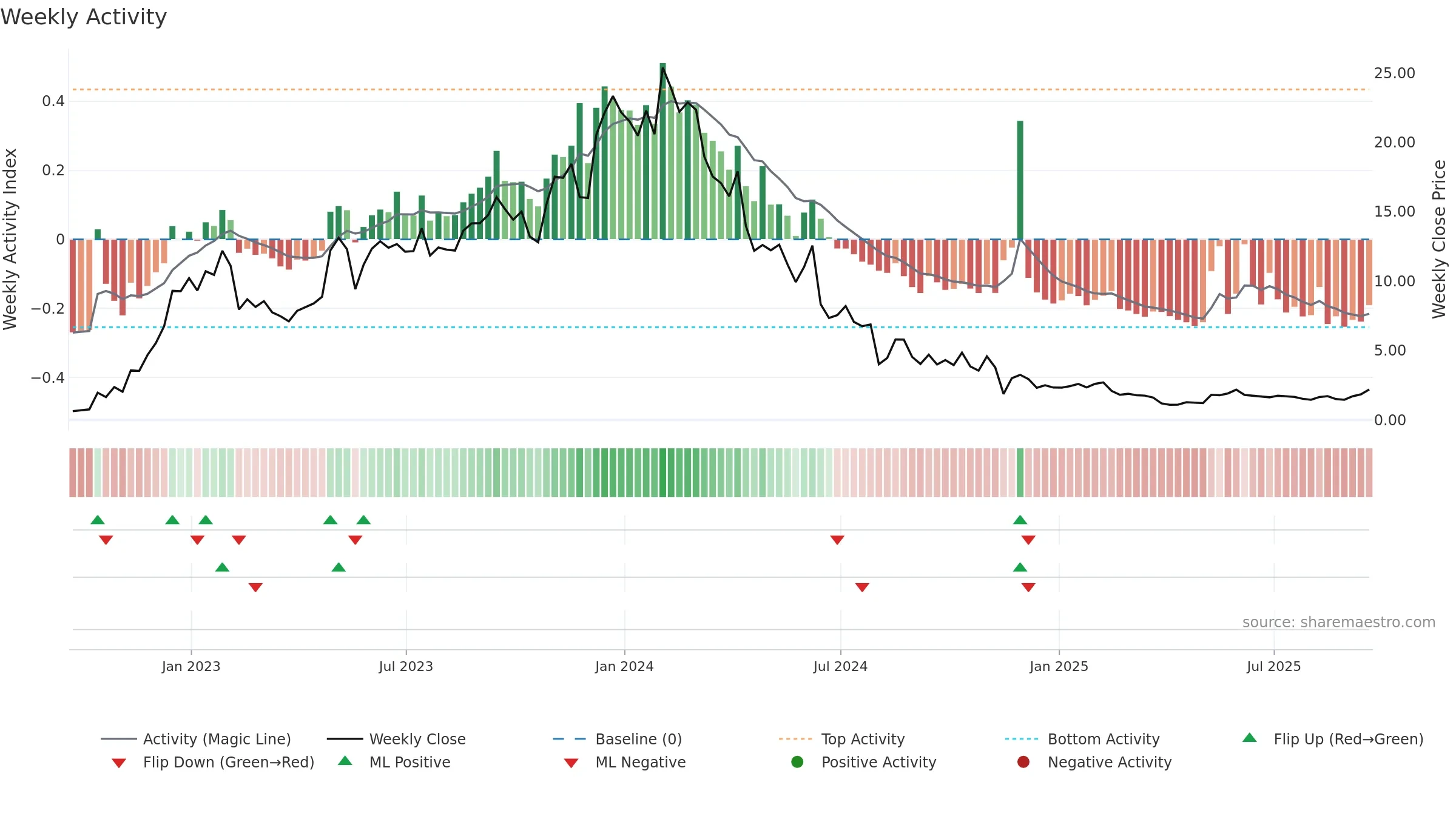The image size is (1456, 819).
Task: Click the earliest Flip Up marker in 2022
Action: (98, 520)
